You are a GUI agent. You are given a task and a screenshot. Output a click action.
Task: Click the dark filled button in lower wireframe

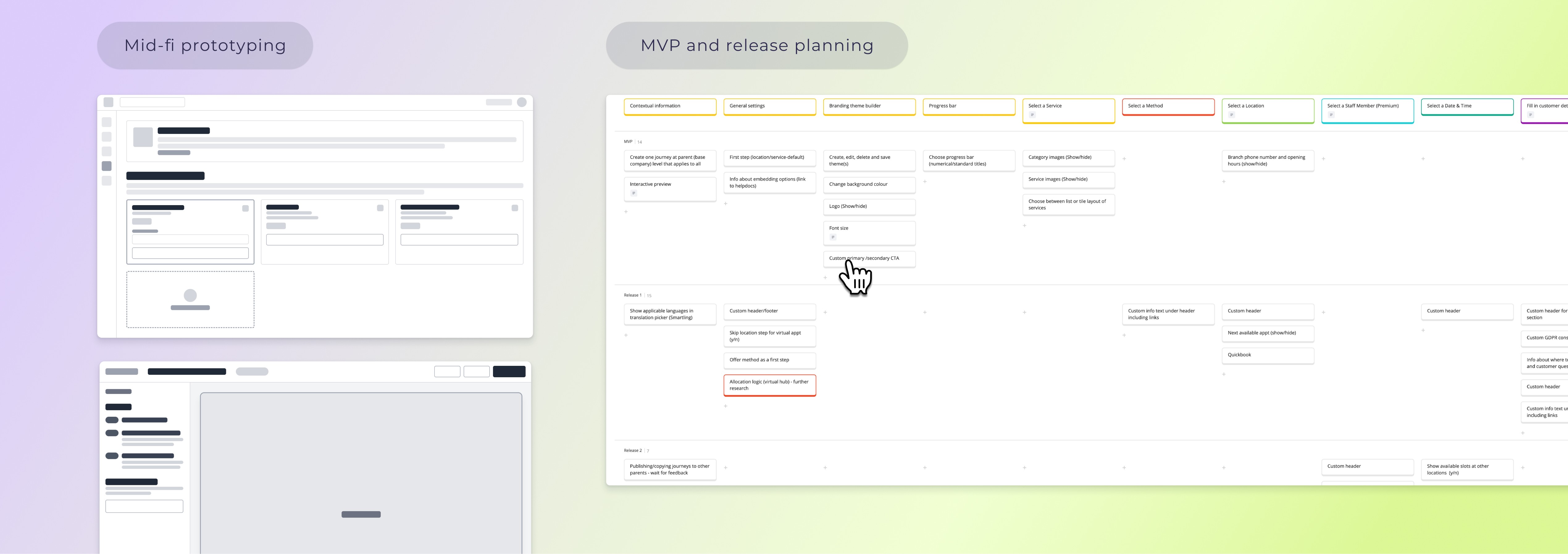pyautogui.click(x=509, y=372)
